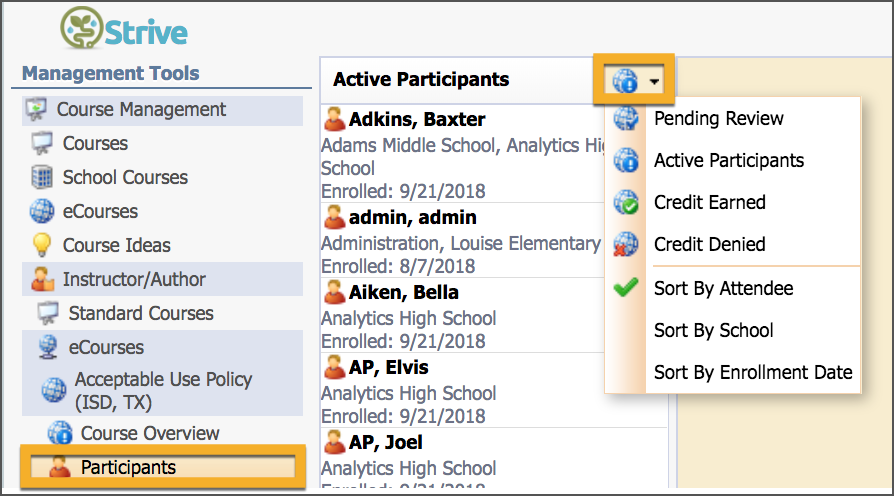Viewport: 894px width, 496px height.
Task: Click the Instructor/Author person icon
Action: tap(42, 279)
